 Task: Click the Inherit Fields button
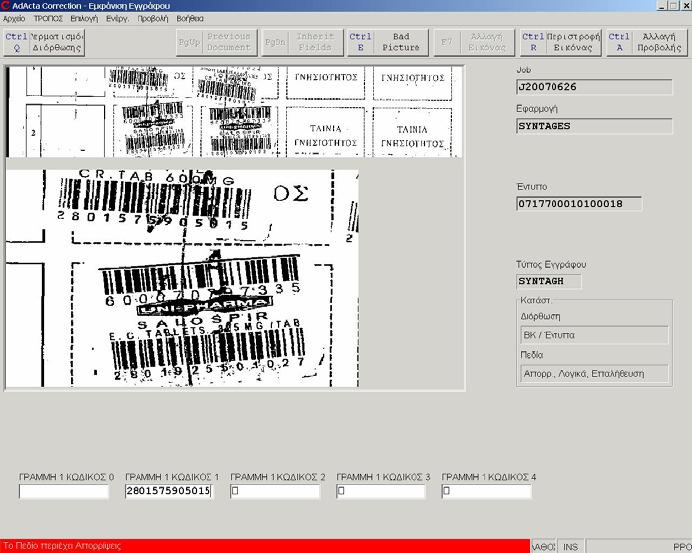(x=302, y=42)
